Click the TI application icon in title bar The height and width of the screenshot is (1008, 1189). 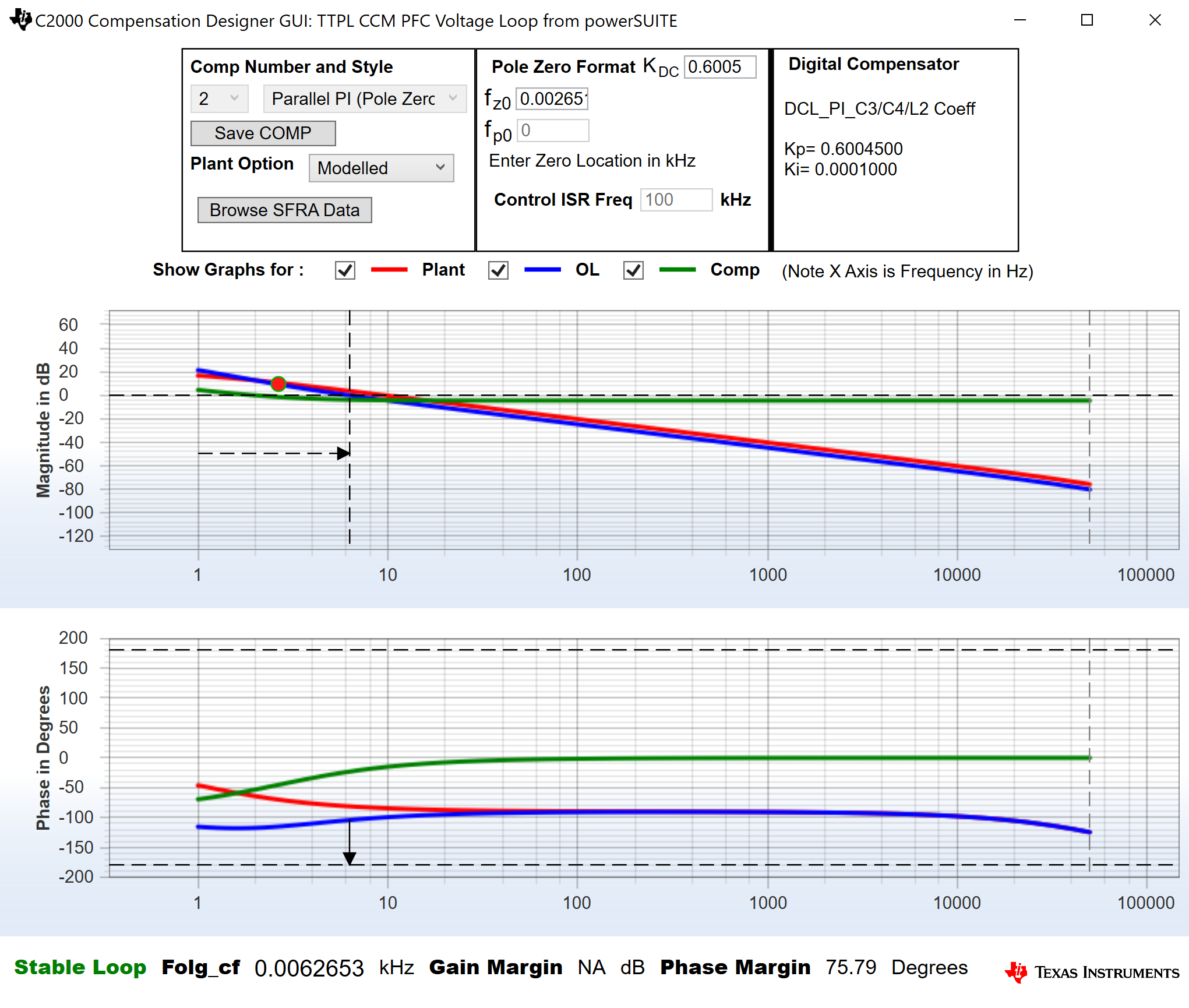click(x=21, y=20)
